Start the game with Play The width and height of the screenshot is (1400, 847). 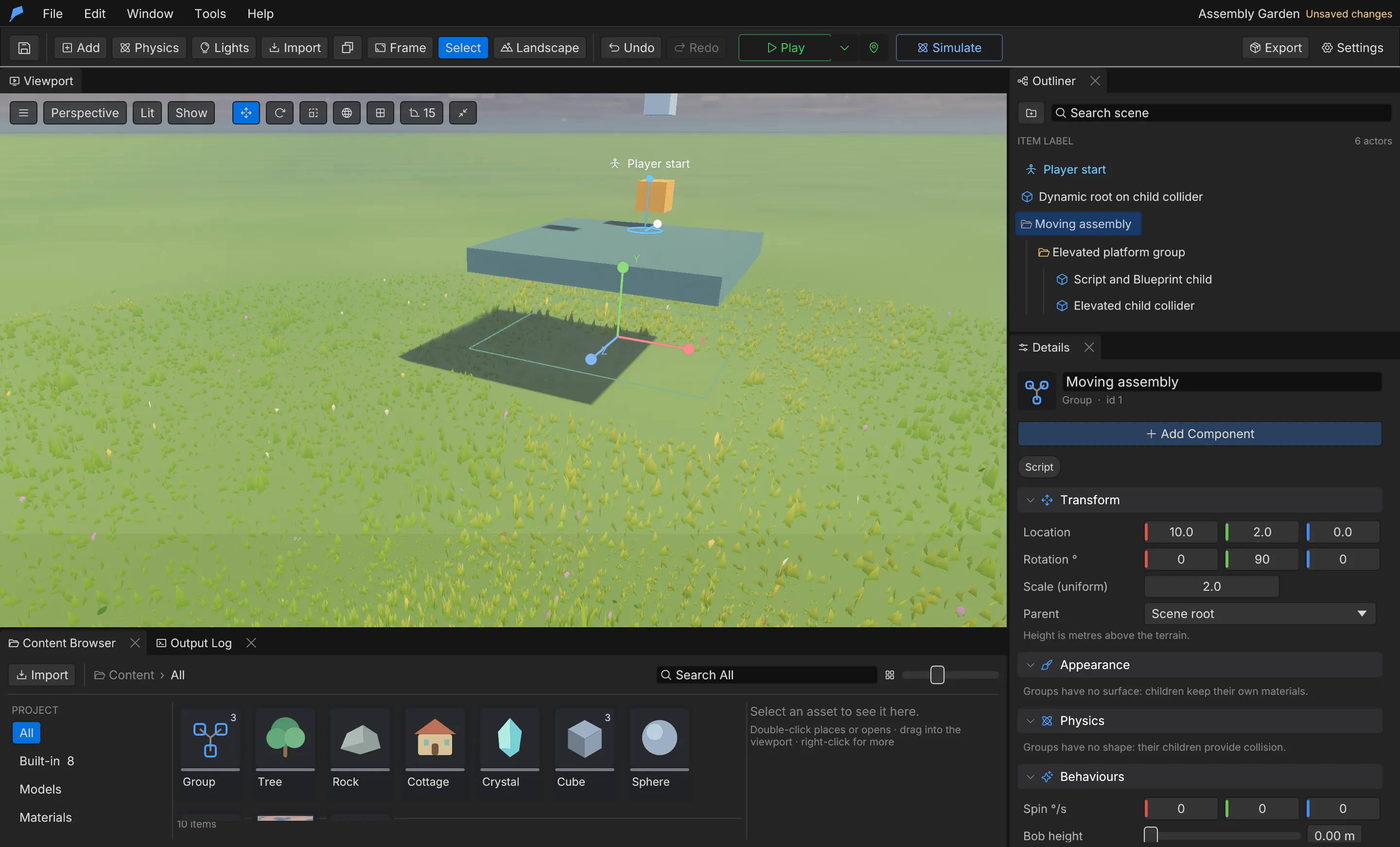click(785, 48)
